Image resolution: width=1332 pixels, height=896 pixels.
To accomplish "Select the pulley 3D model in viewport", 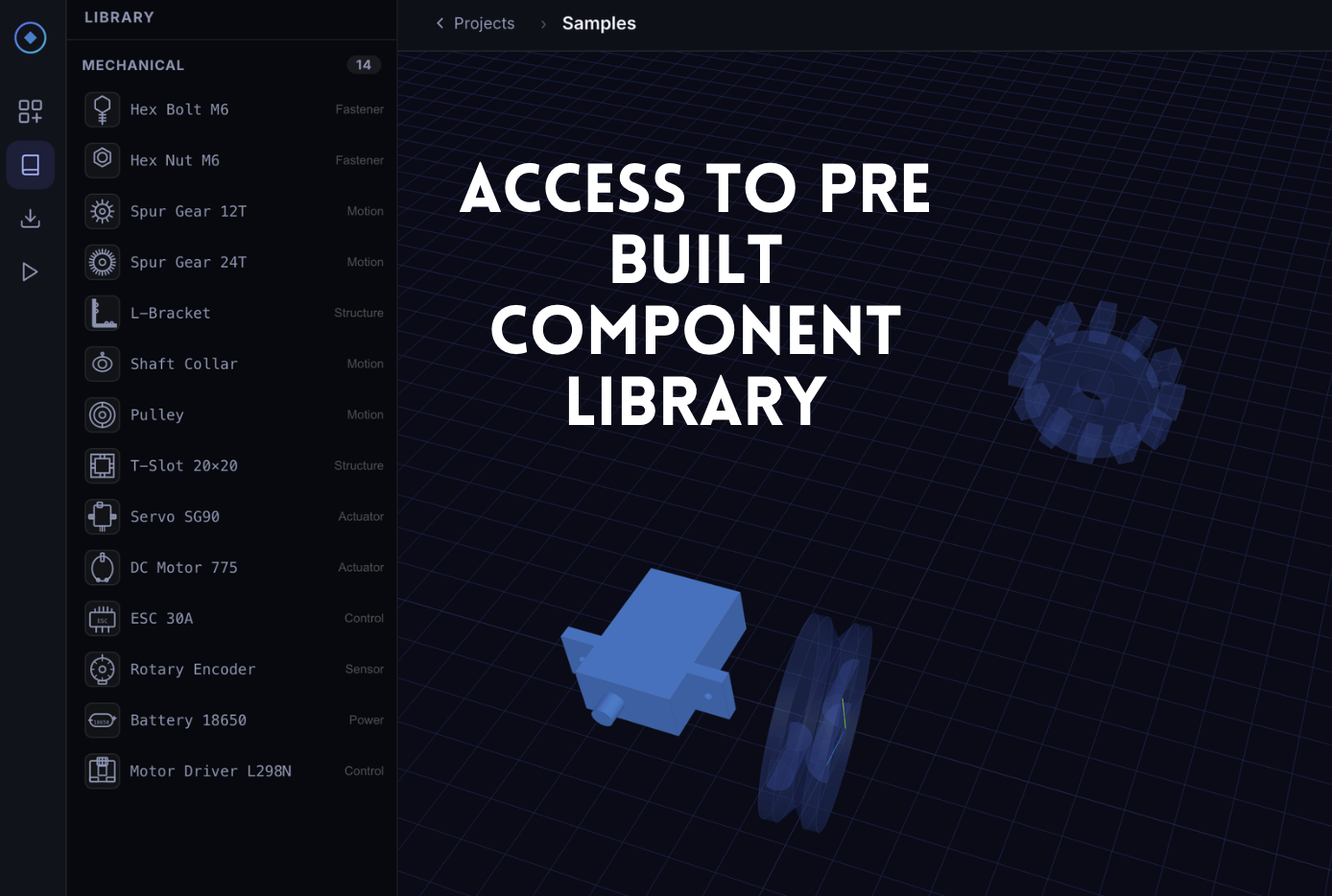I will 815,721.
